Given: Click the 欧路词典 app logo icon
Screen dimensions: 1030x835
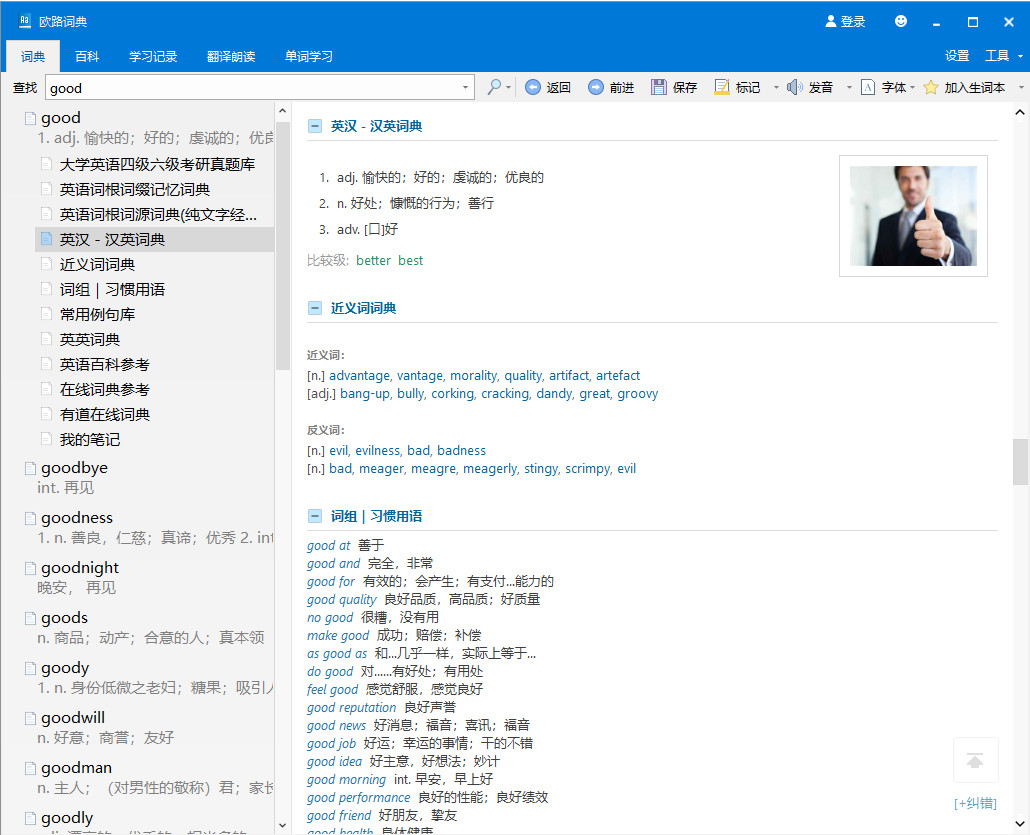Looking at the screenshot, I should pos(25,21).
